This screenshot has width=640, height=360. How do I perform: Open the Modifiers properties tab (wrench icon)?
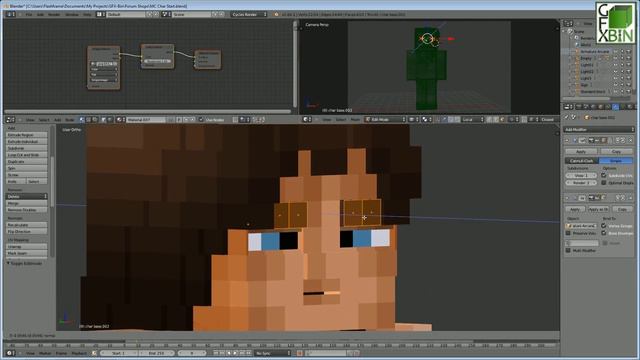coord(616,107)
